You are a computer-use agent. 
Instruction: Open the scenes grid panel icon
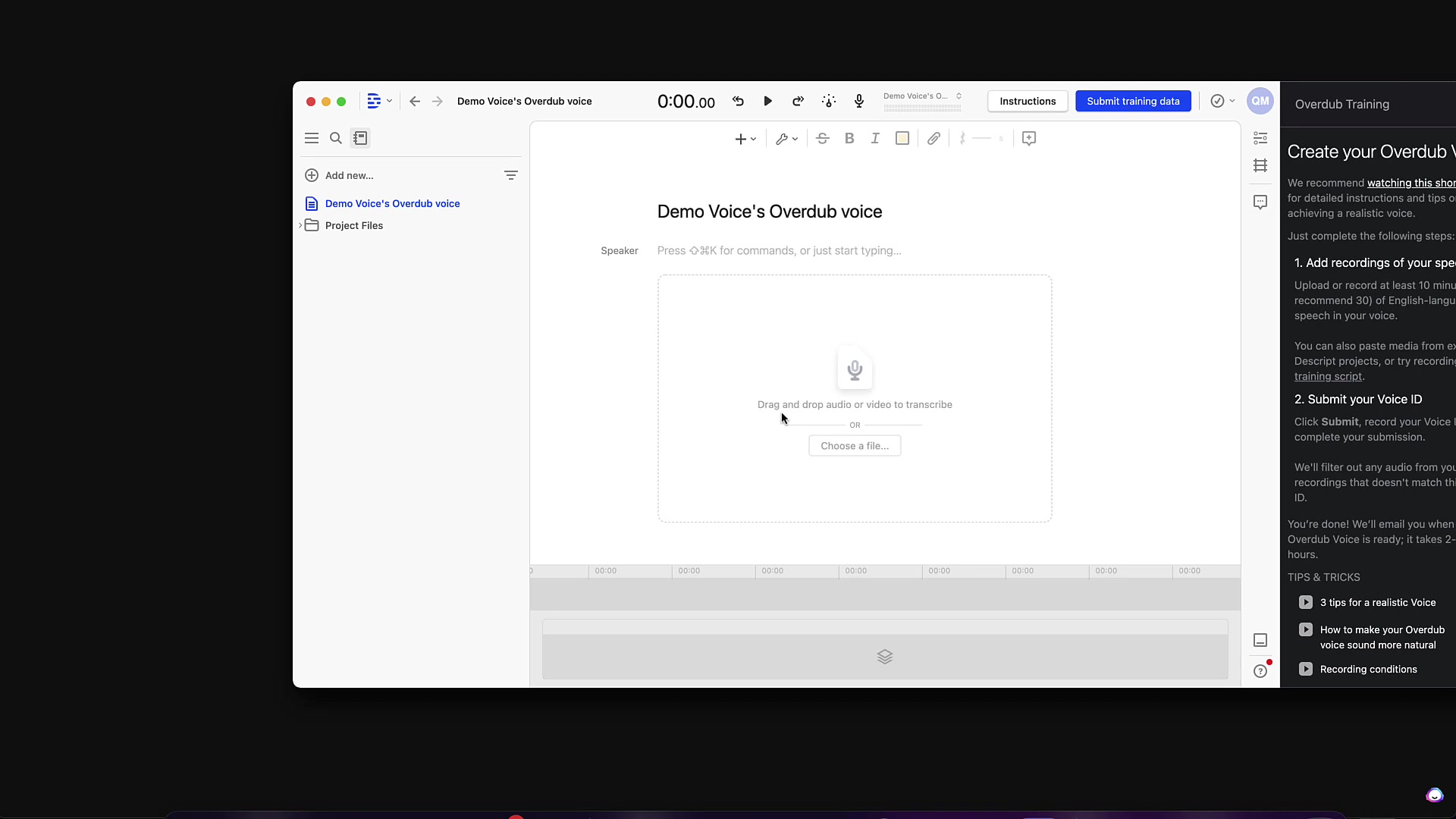[1260, 165]
